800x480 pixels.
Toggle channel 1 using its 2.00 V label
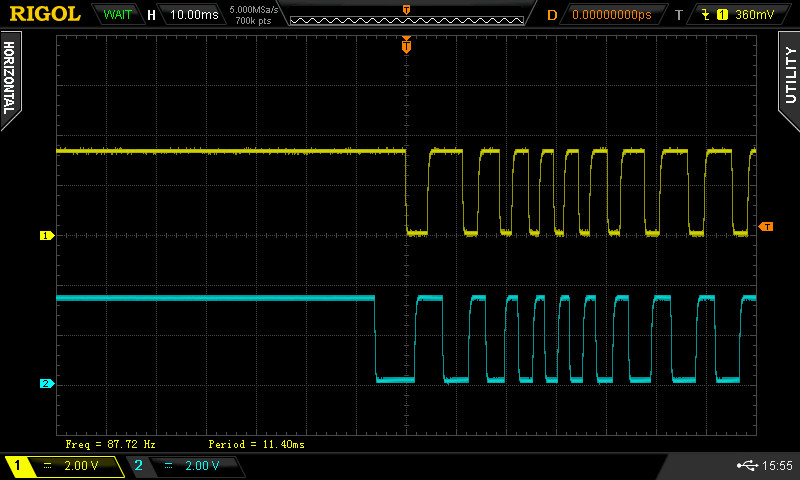click(x=80, y=466)
